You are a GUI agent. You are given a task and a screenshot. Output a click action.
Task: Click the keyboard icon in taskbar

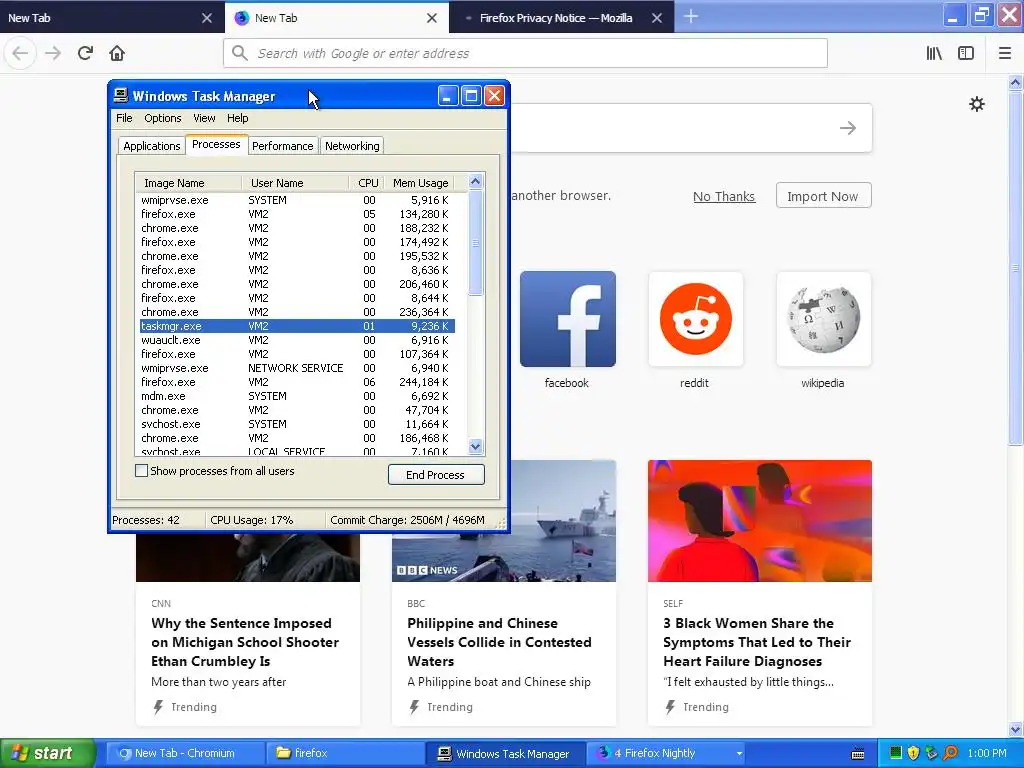(x=858, y=754)
